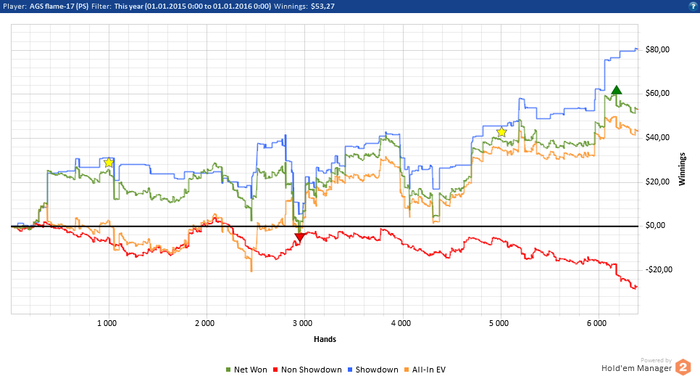
Task: Click the green Net Won color square
Action: tap(229, 370)
